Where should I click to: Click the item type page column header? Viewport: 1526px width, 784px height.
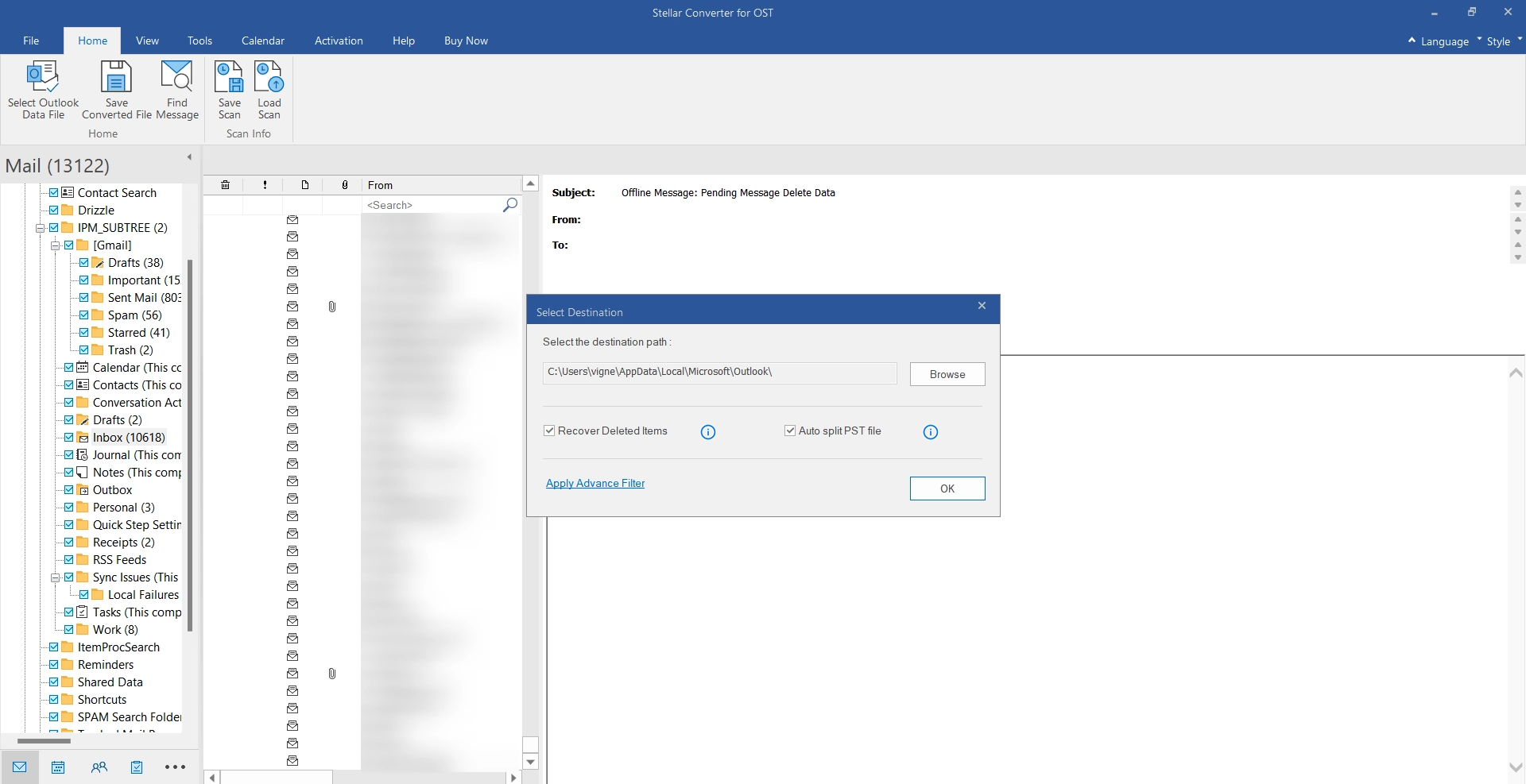(304, 185)
